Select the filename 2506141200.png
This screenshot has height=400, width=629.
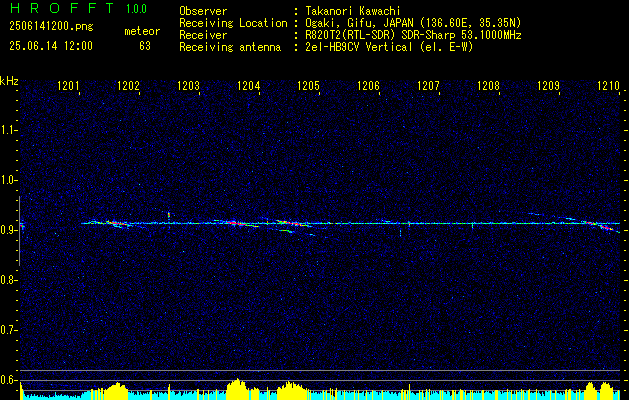click(x=51, y=26)
